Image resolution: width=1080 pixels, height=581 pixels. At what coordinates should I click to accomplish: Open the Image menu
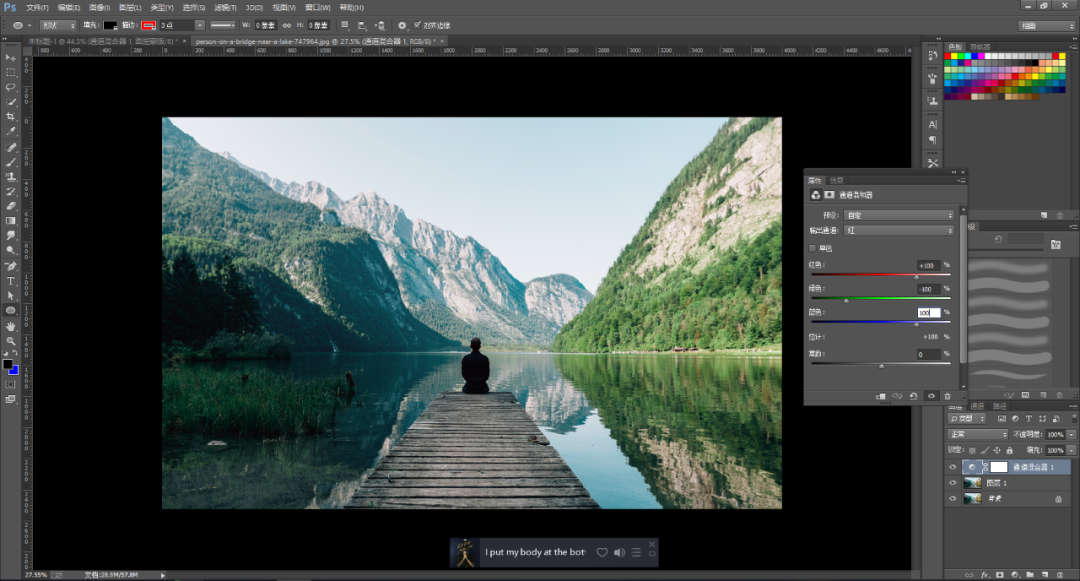100,8
